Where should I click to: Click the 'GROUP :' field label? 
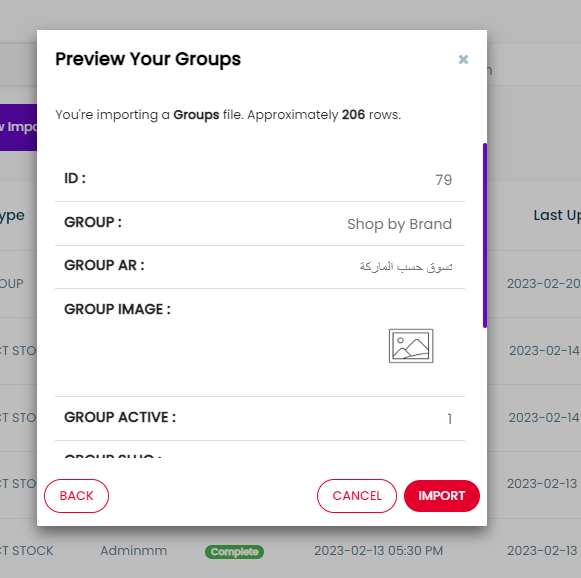[93, 222]
